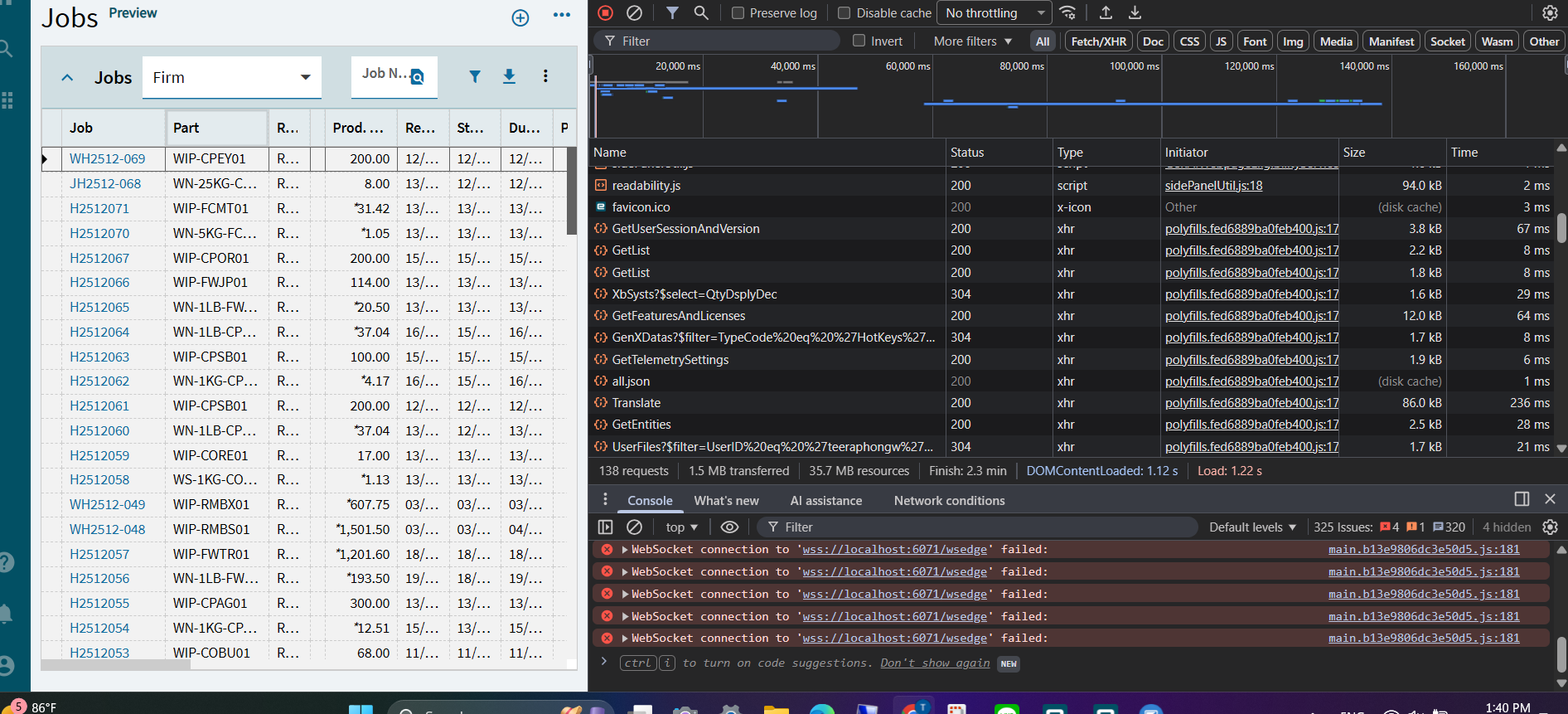
Task: Click the Jobs grid filter funnel icon
Action: pyautogui.click(x=475, y=76)
